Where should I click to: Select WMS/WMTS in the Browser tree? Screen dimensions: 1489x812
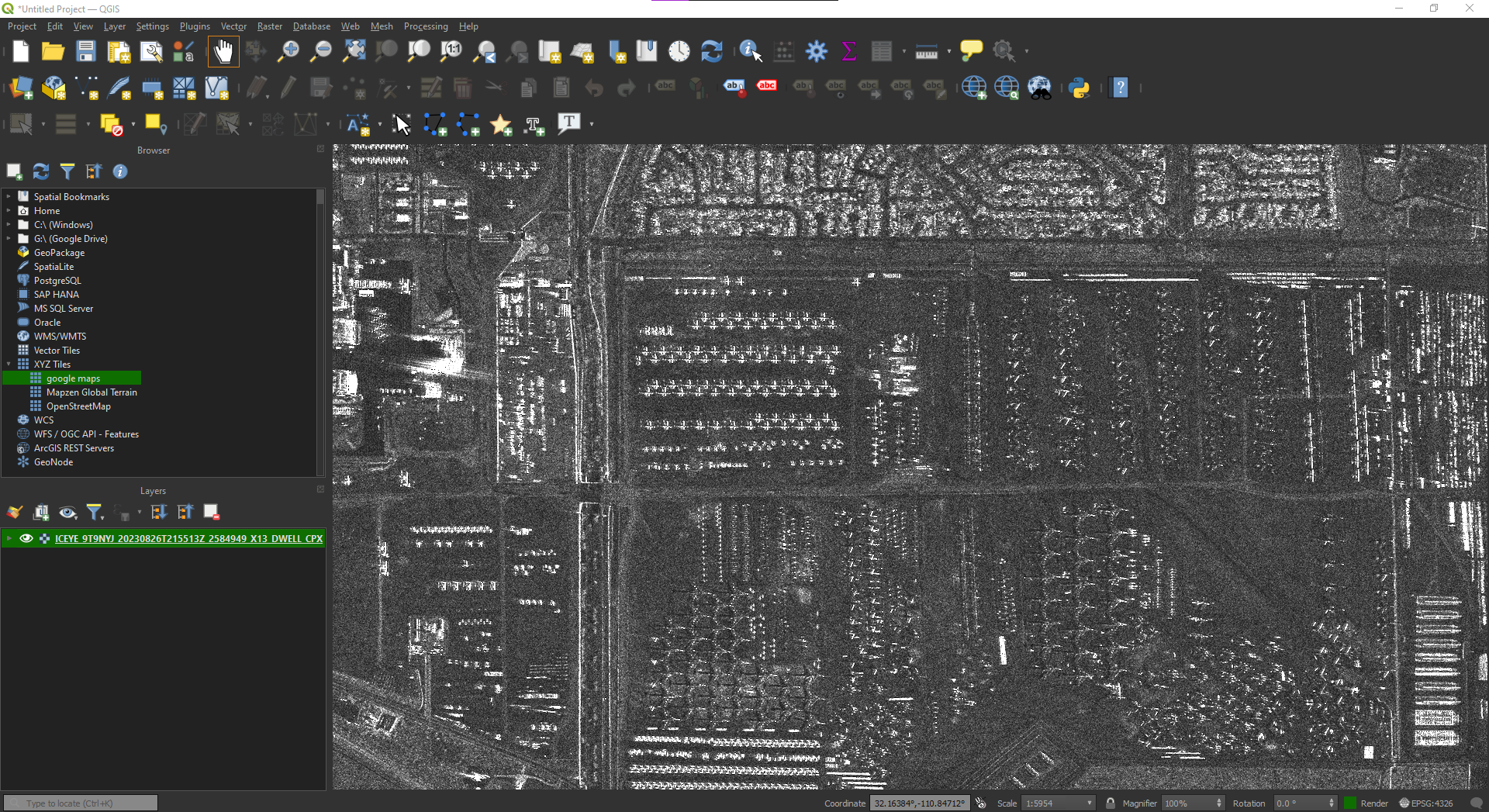pyautogui.click(x=60, y=337)
